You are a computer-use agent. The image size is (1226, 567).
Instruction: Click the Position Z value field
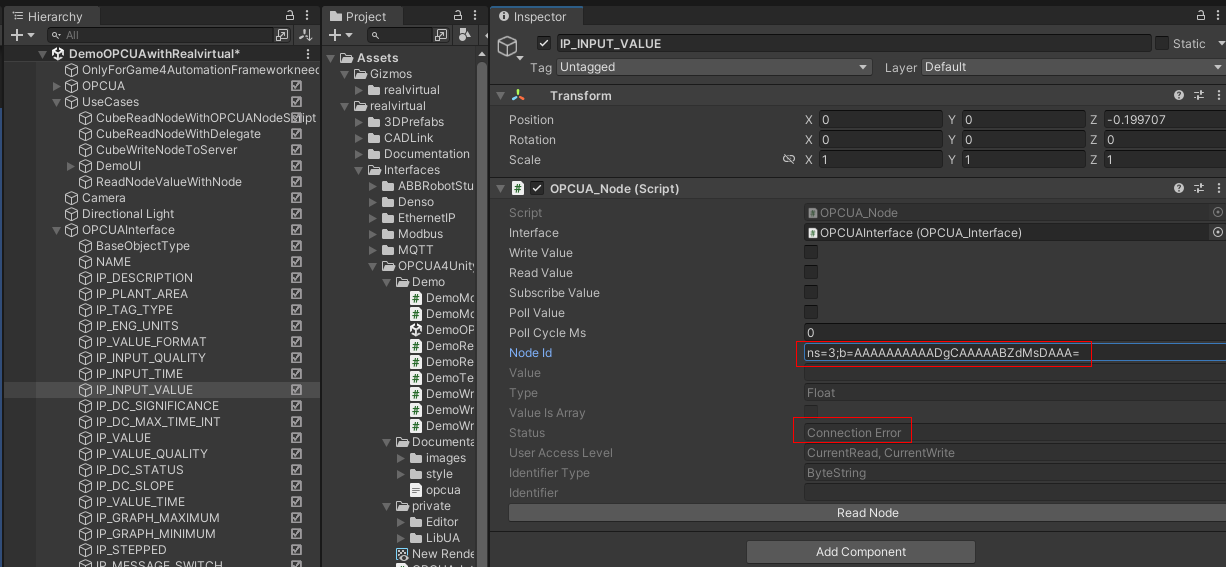[x=1164, y=120]
